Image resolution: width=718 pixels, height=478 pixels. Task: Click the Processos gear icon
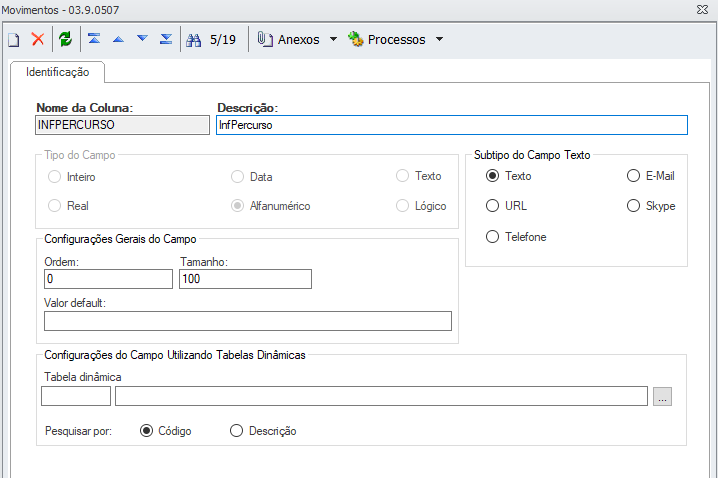(x=355, y=39)
